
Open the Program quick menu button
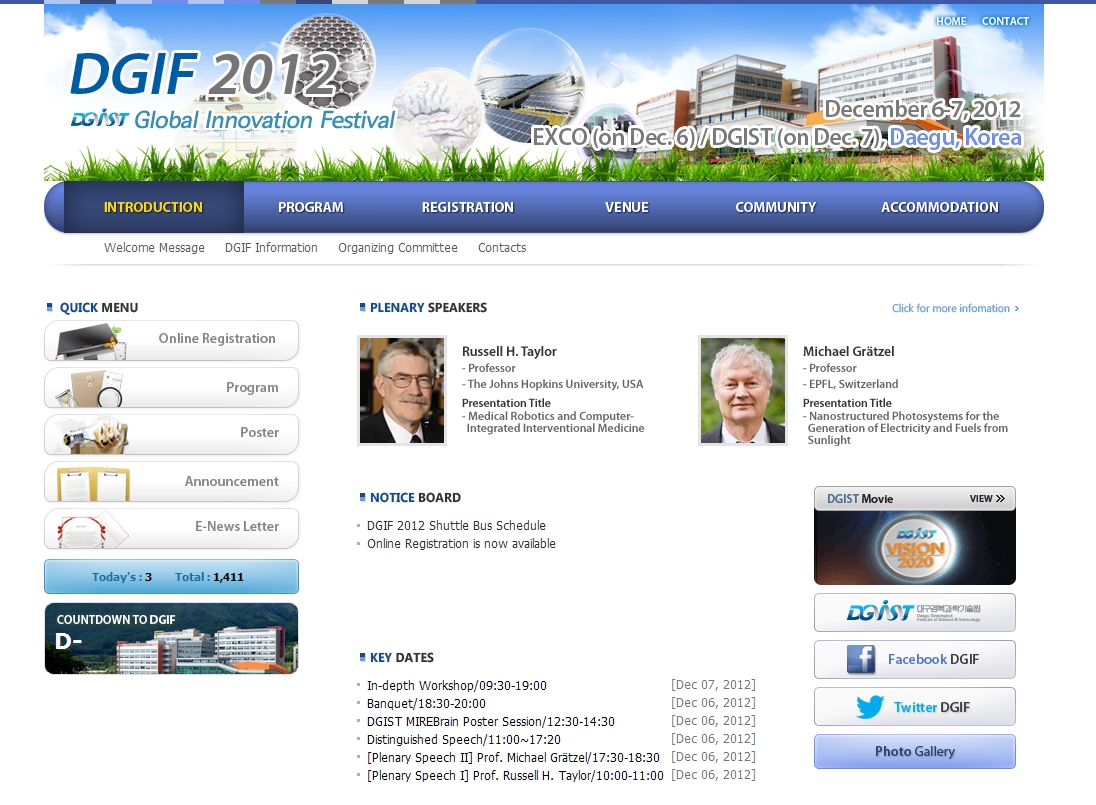[171, 387]
